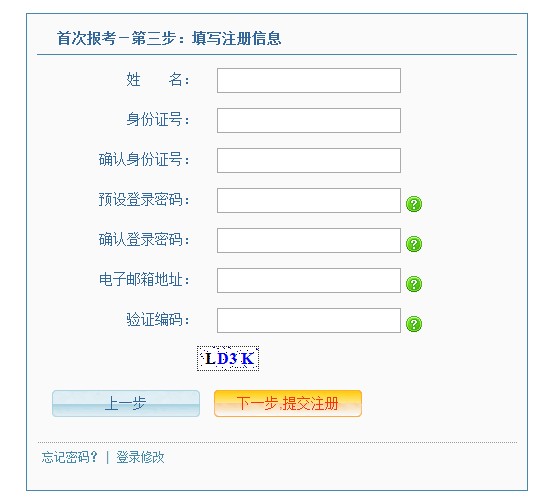Refresh the LD3K captcha image
Image resolution: width=536 pixels, height=502 pixels.
tap(228, 358)
